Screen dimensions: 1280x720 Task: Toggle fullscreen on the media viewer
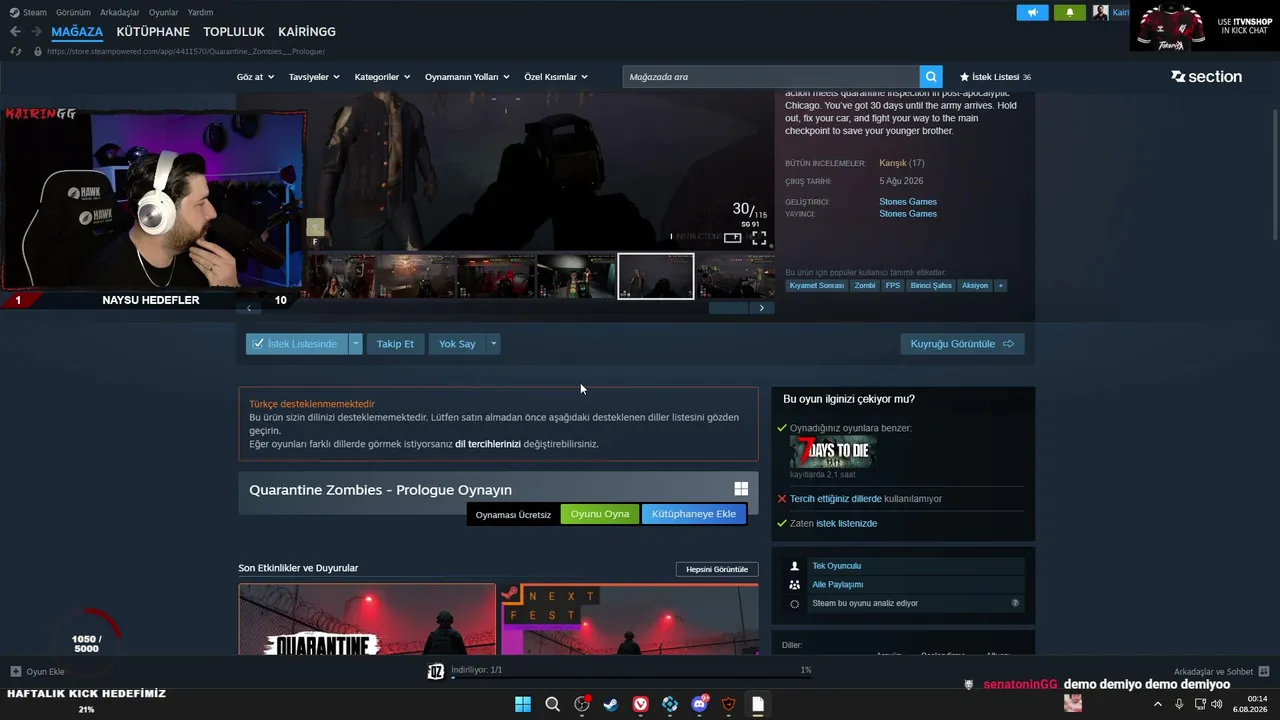click(x=759, y=238)
